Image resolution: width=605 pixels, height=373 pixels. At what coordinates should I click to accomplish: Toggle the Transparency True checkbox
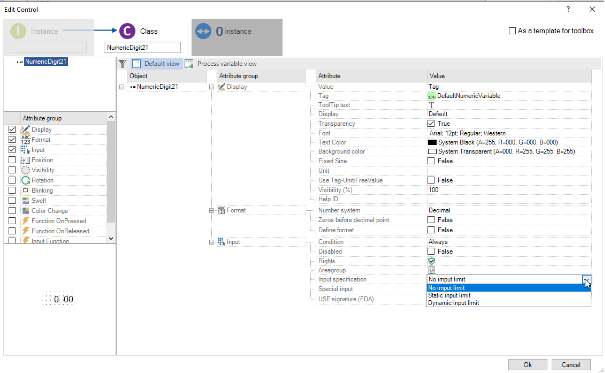coord(431,124)
